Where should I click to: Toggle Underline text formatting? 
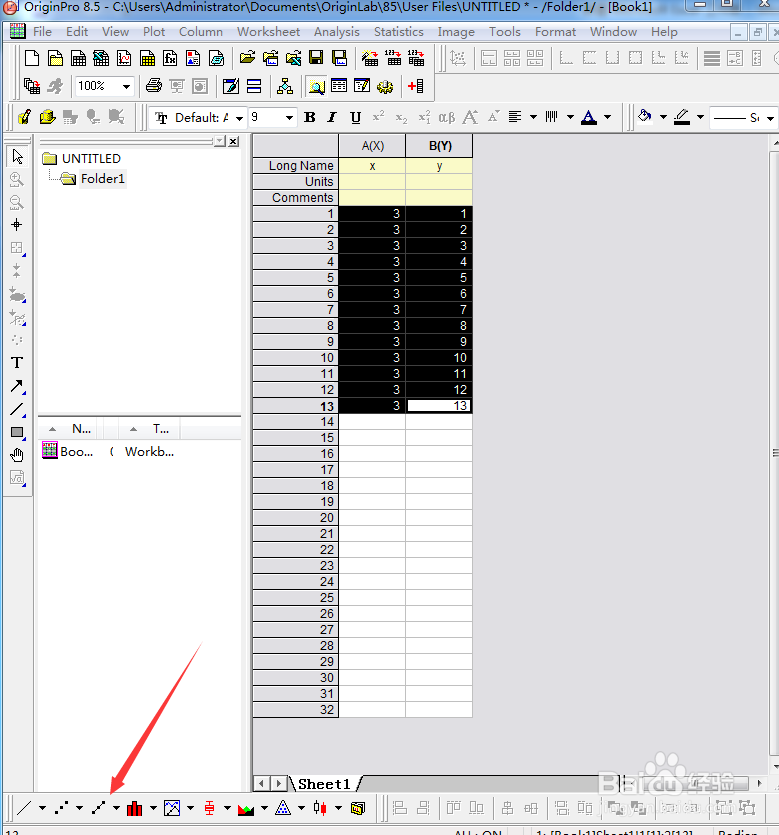click(356, 117)
